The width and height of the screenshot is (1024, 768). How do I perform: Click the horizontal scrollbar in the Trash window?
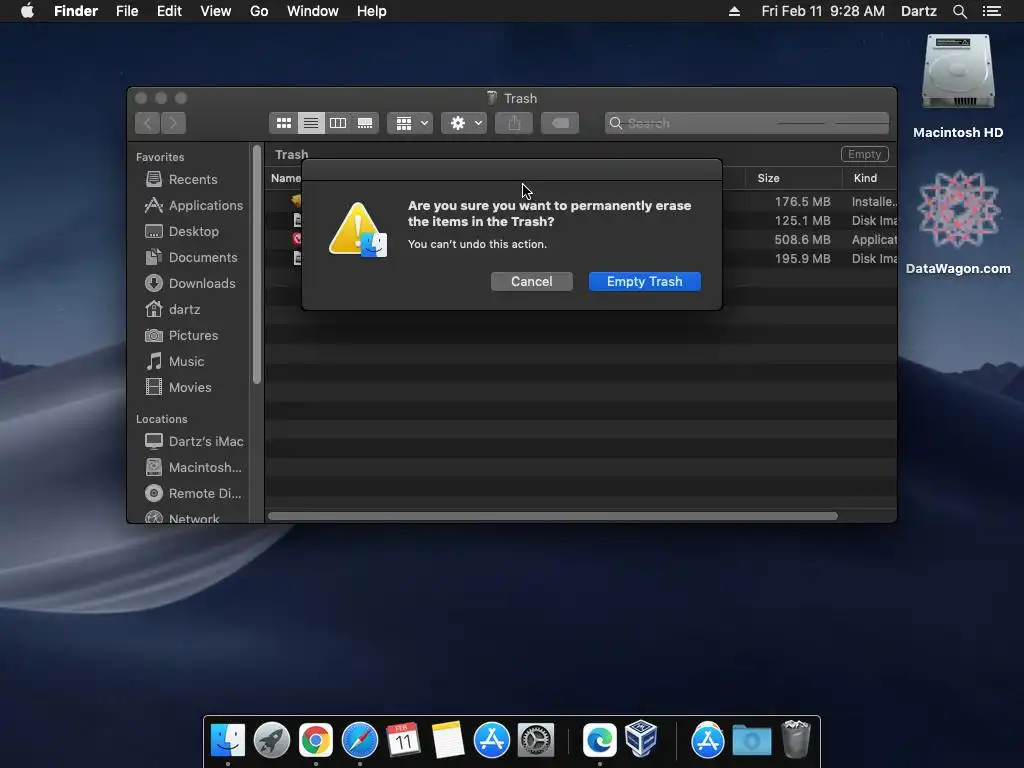coord(552,516)
